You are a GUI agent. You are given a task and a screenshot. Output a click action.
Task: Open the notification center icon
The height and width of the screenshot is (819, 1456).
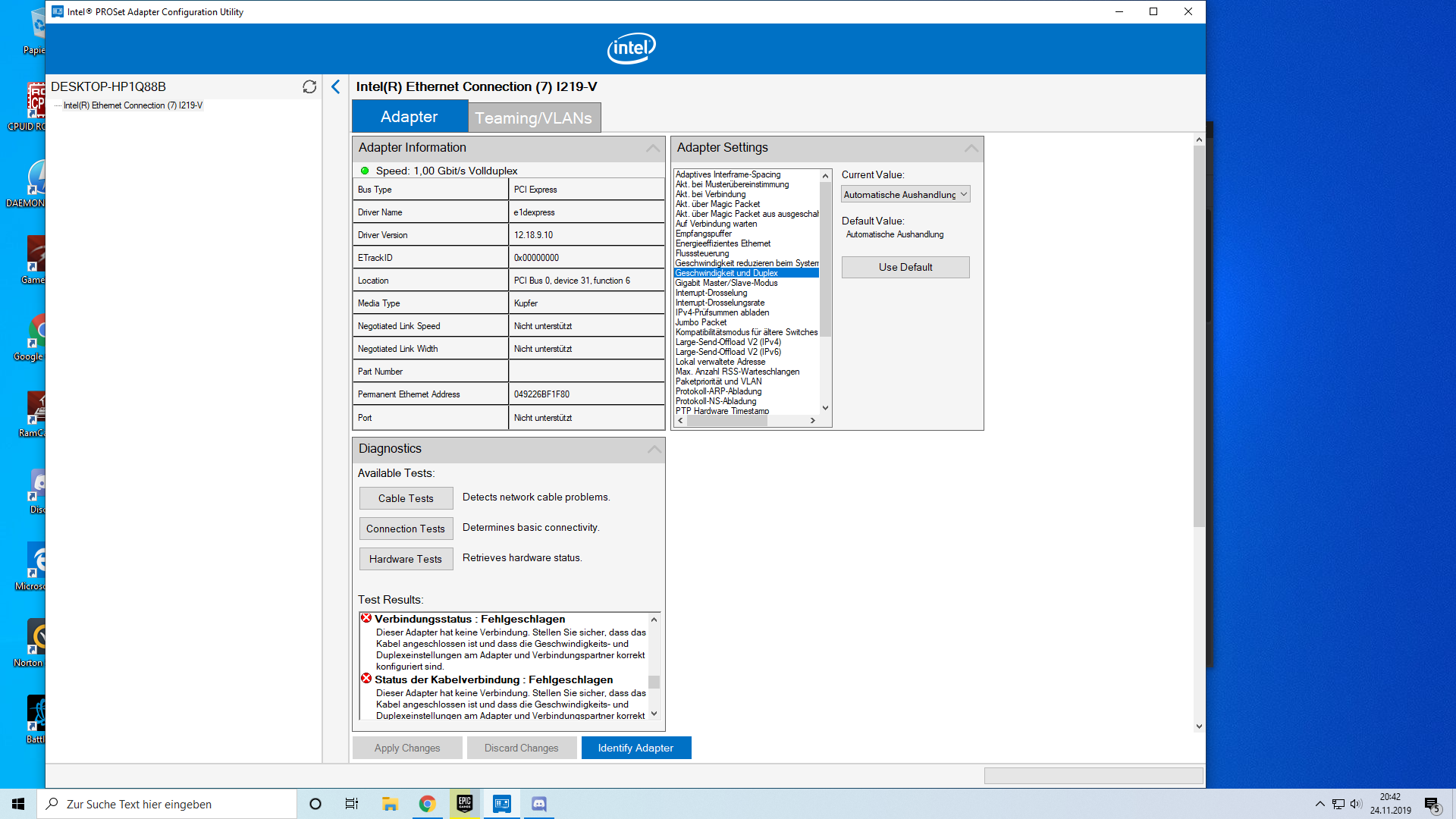[1431, 805]
